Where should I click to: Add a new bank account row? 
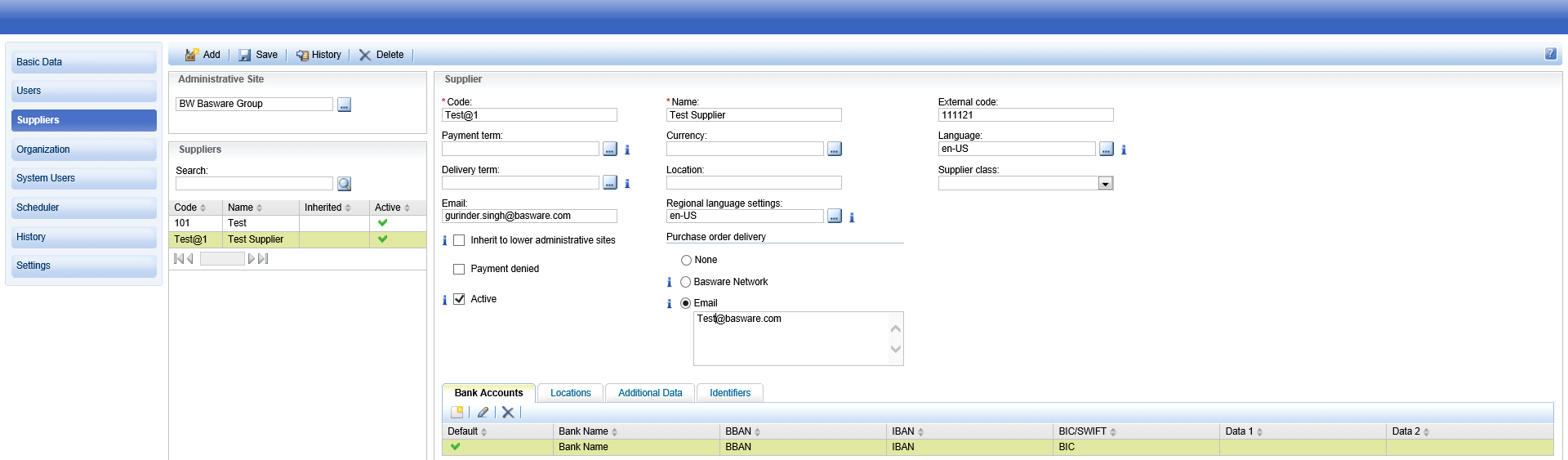tap(457, 413)
